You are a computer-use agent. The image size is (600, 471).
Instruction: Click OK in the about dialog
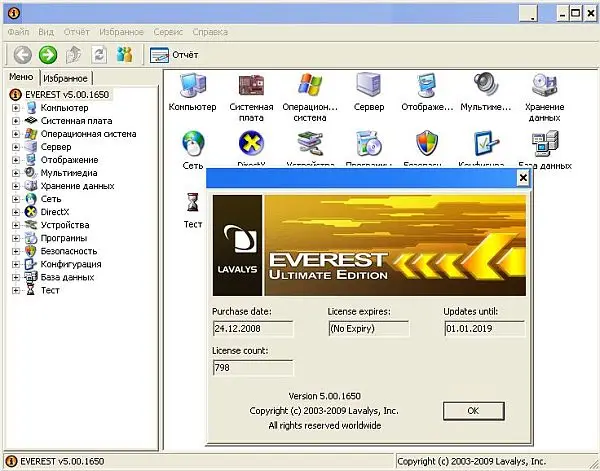tap(473, 411)
